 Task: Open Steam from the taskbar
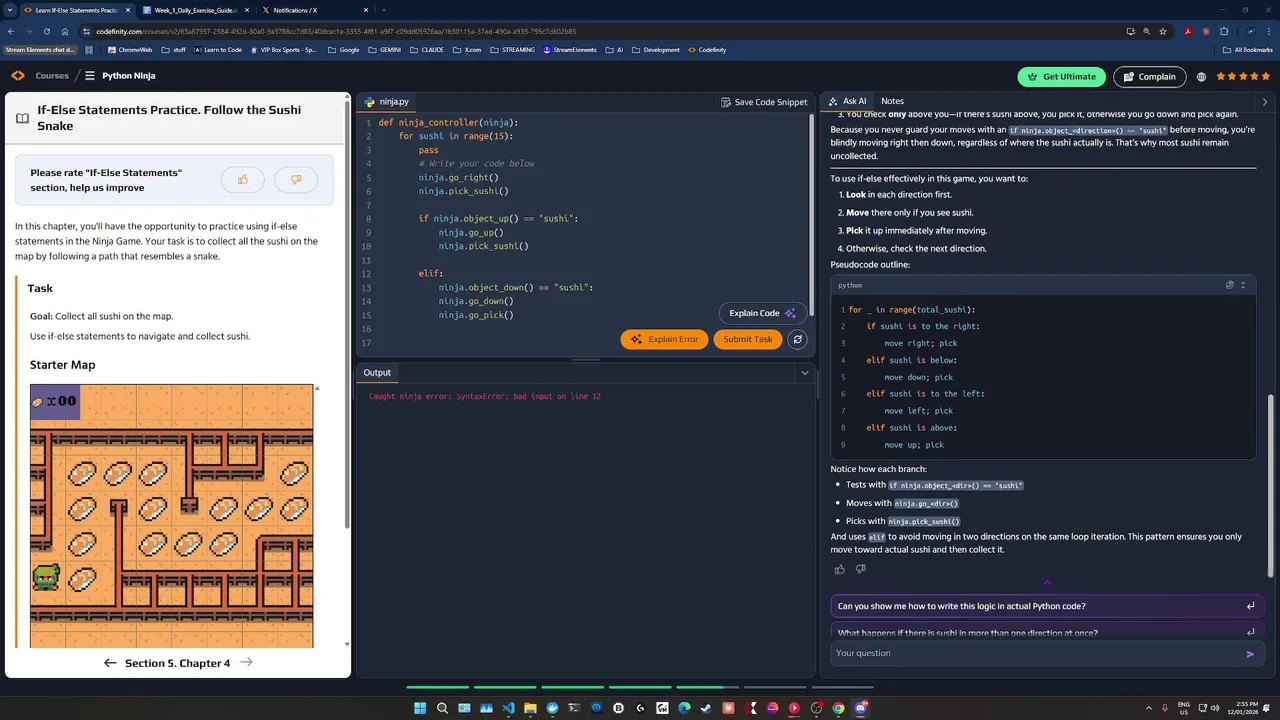coord(706,708)
